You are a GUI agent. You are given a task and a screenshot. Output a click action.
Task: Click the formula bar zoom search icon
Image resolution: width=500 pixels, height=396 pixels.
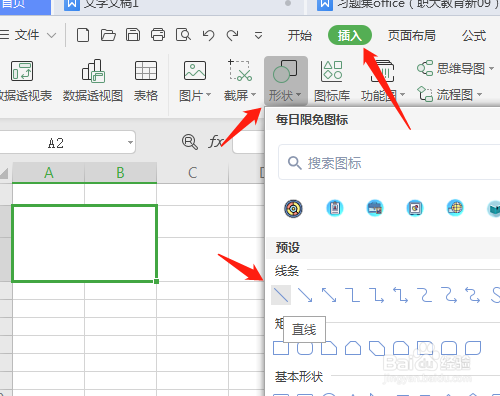(190, 142)
